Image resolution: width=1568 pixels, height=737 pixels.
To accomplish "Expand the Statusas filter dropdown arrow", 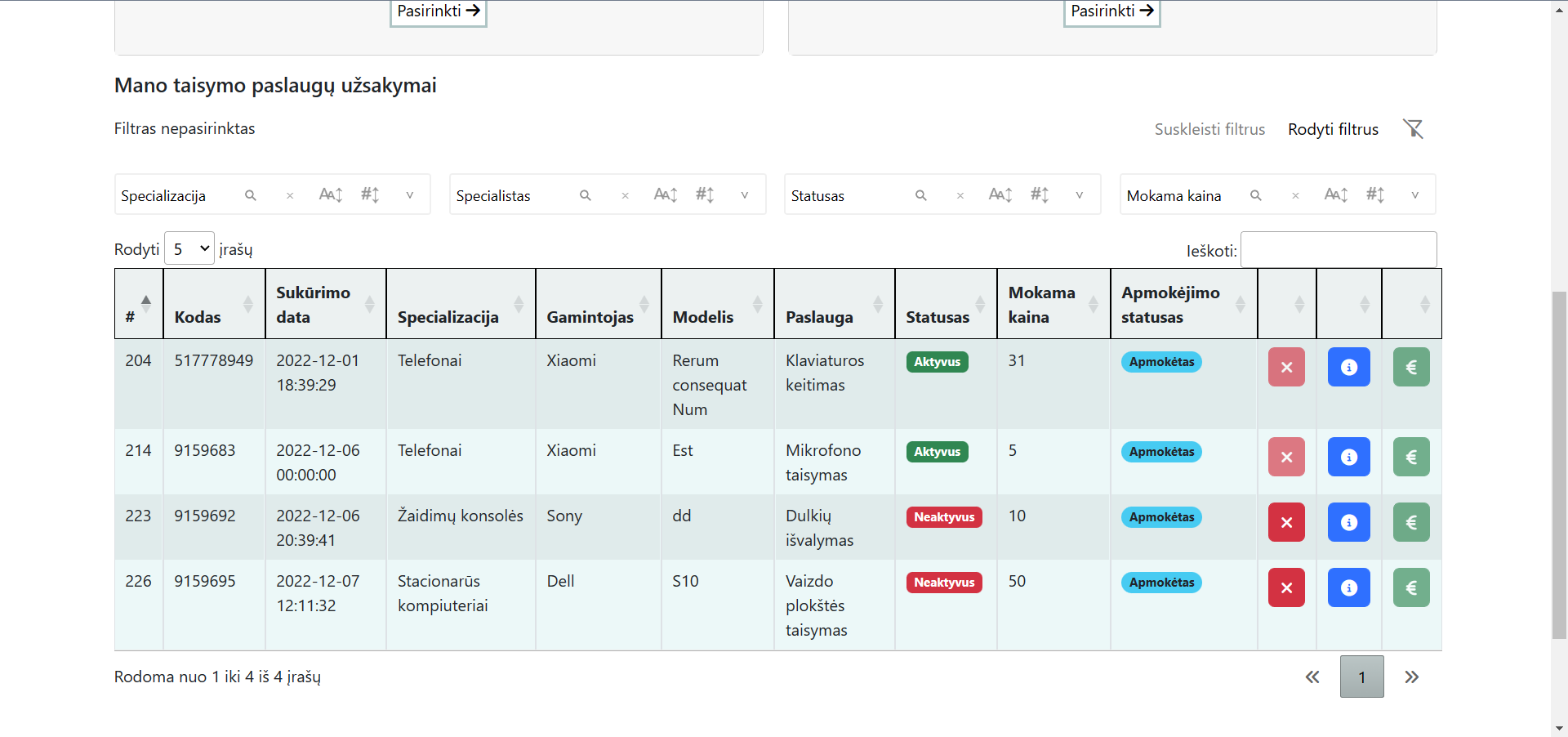I will click(1079, 195).
